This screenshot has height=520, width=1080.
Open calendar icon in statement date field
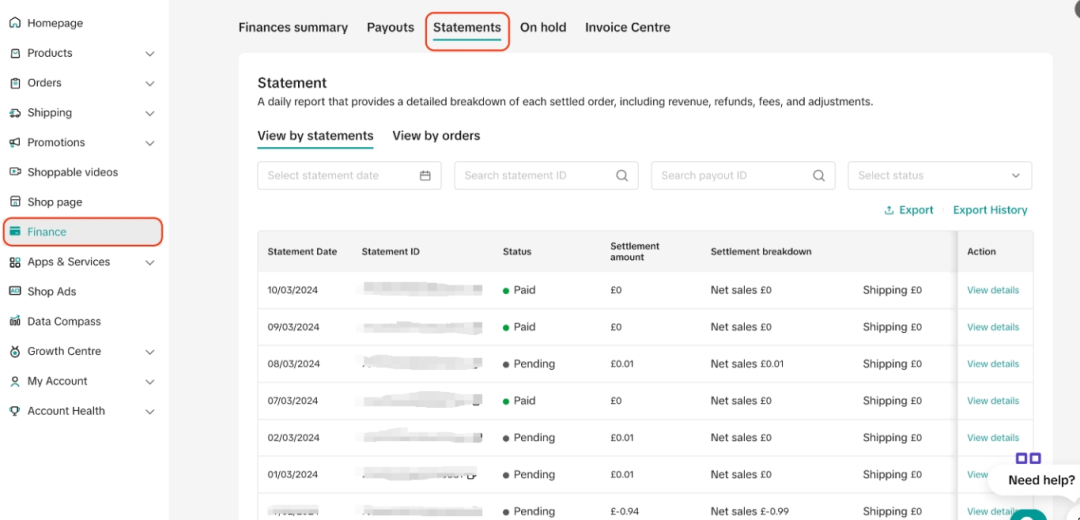point(425,176)
